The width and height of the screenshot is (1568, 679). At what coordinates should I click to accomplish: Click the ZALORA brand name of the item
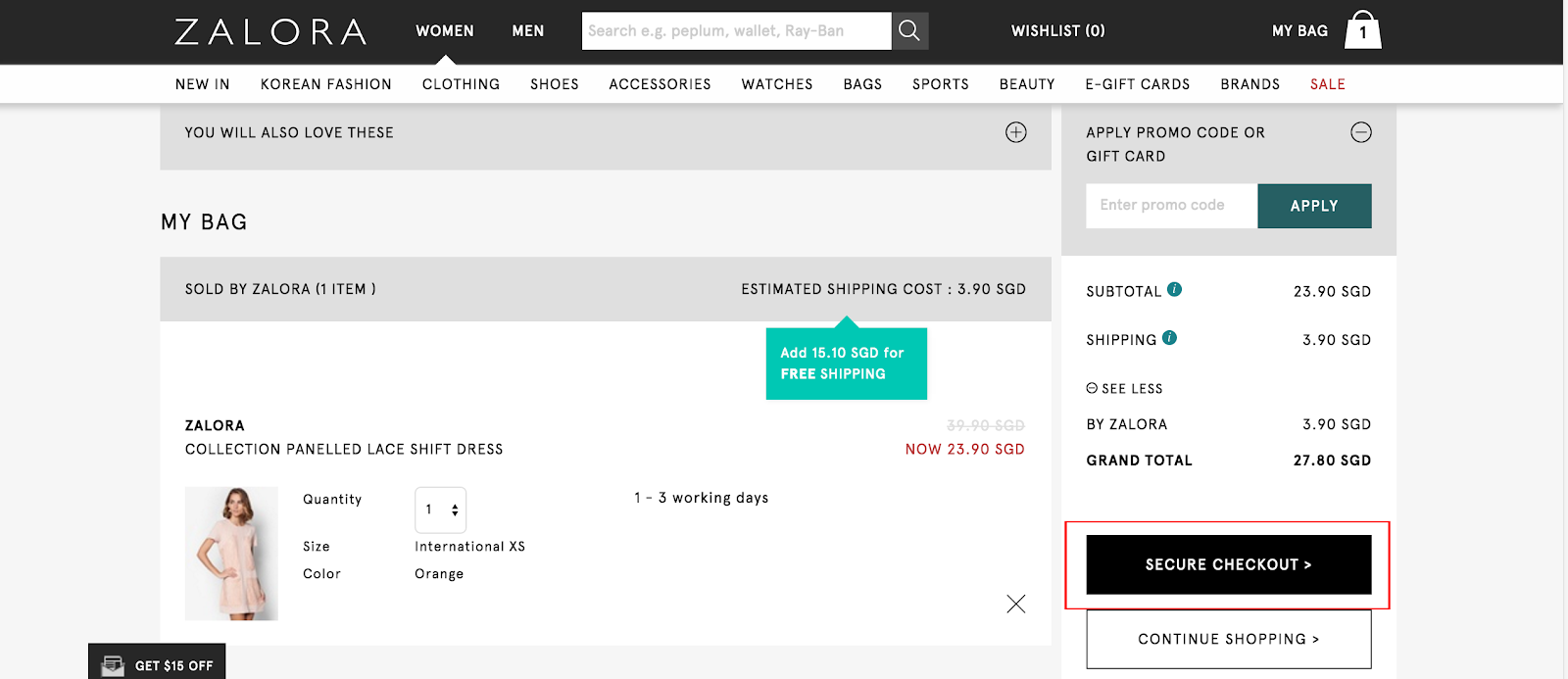pos(215,425)
